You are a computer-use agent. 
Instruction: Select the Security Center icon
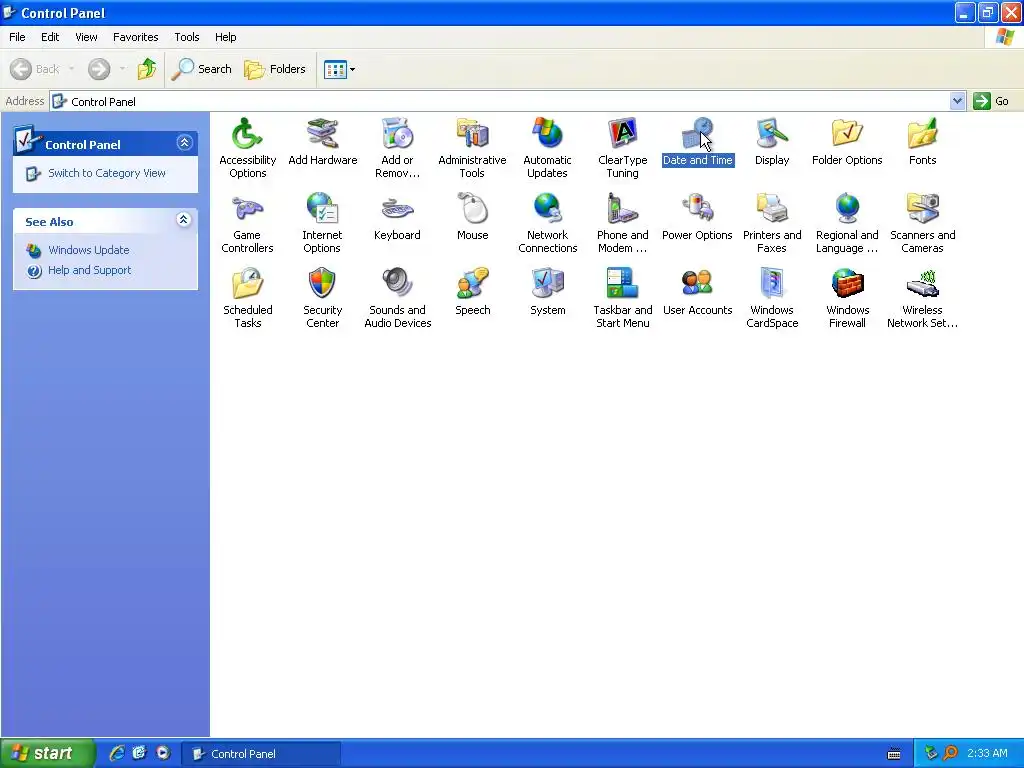tap(322, 284)
